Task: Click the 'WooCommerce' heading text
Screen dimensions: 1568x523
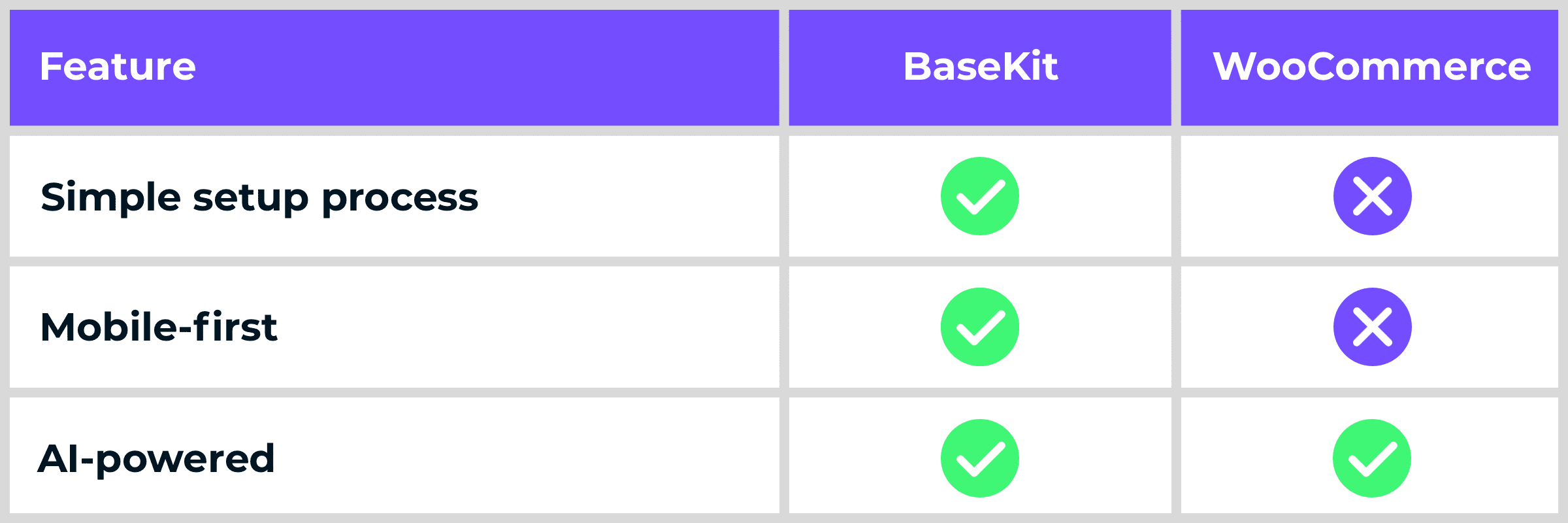Action: (1371, 67)
